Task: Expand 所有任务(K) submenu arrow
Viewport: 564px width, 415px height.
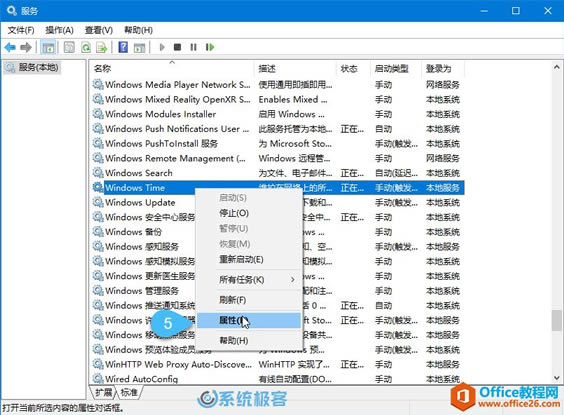Action: click(292, 279)
